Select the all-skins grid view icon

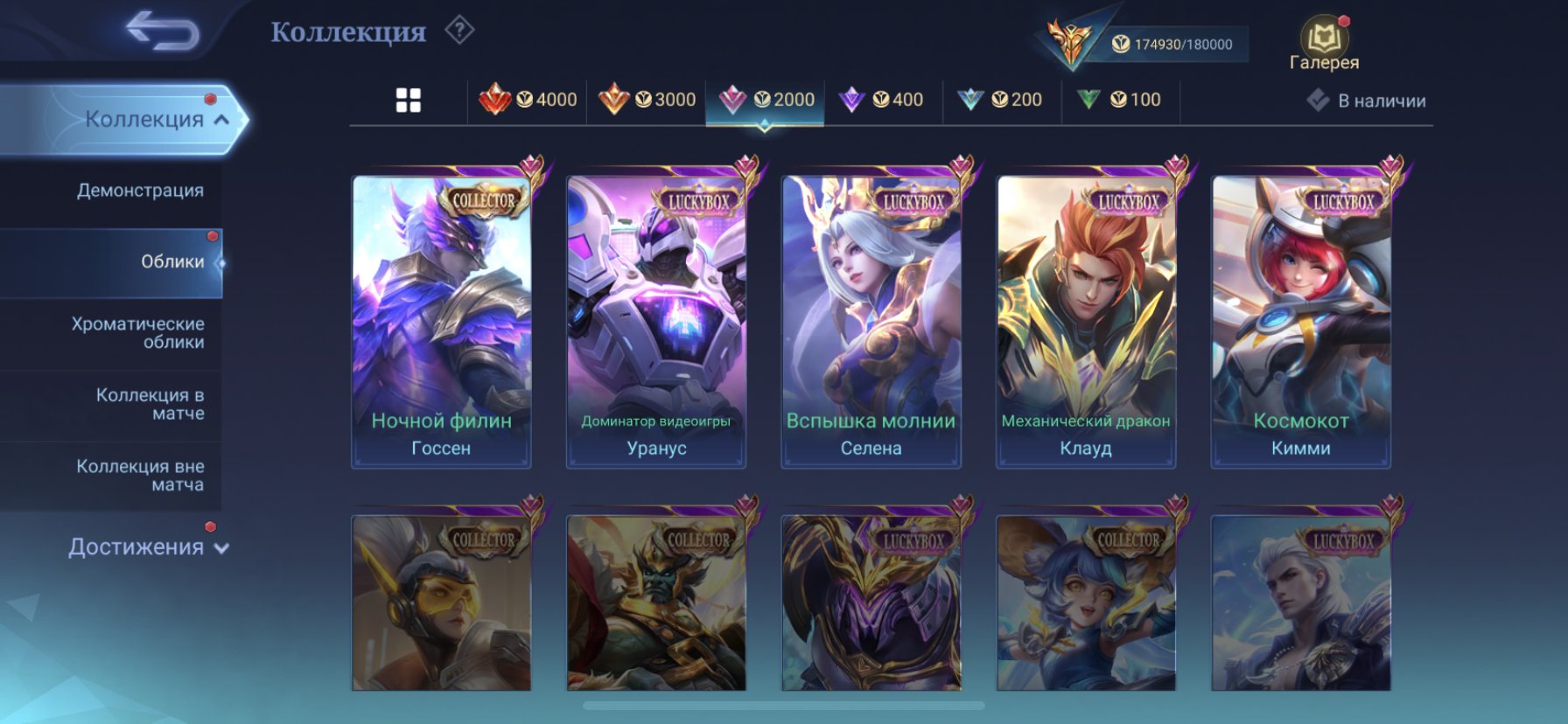point(409,100)
